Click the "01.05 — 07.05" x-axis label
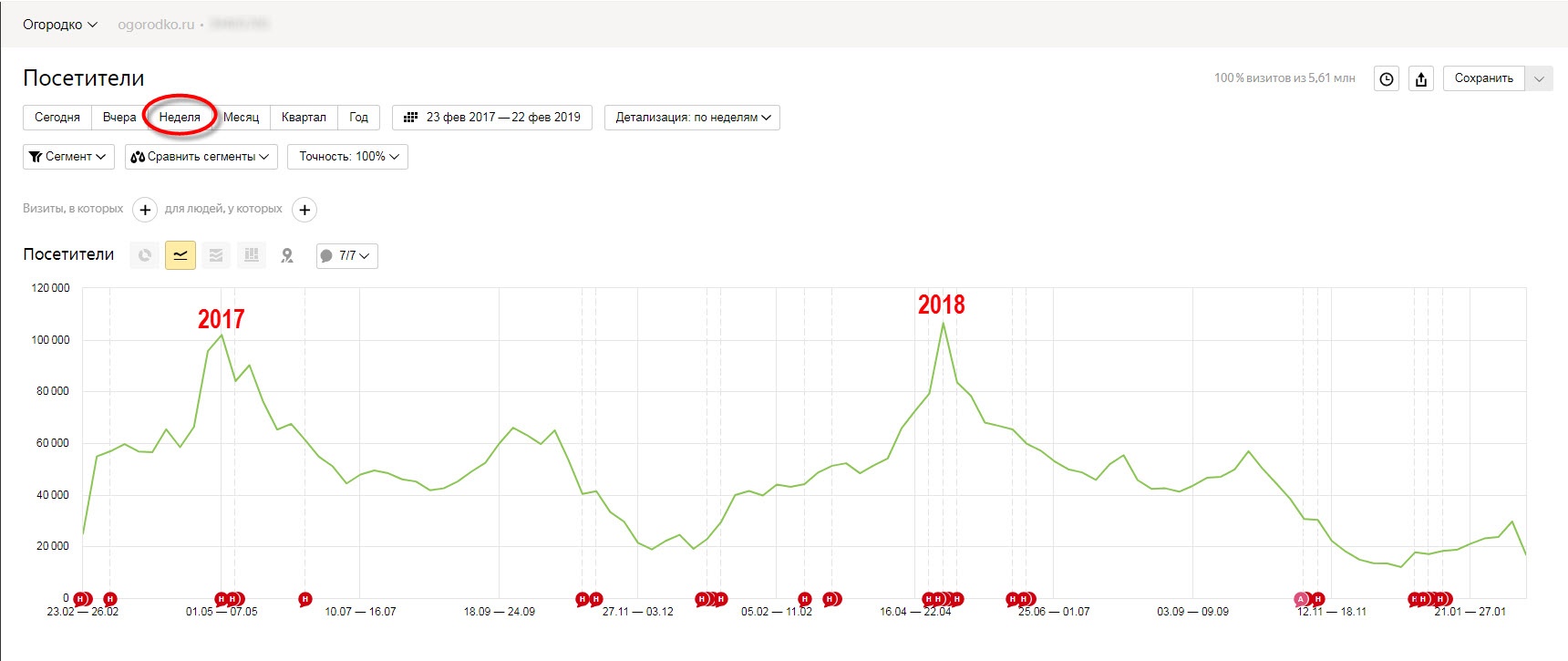 click(222, 612)
